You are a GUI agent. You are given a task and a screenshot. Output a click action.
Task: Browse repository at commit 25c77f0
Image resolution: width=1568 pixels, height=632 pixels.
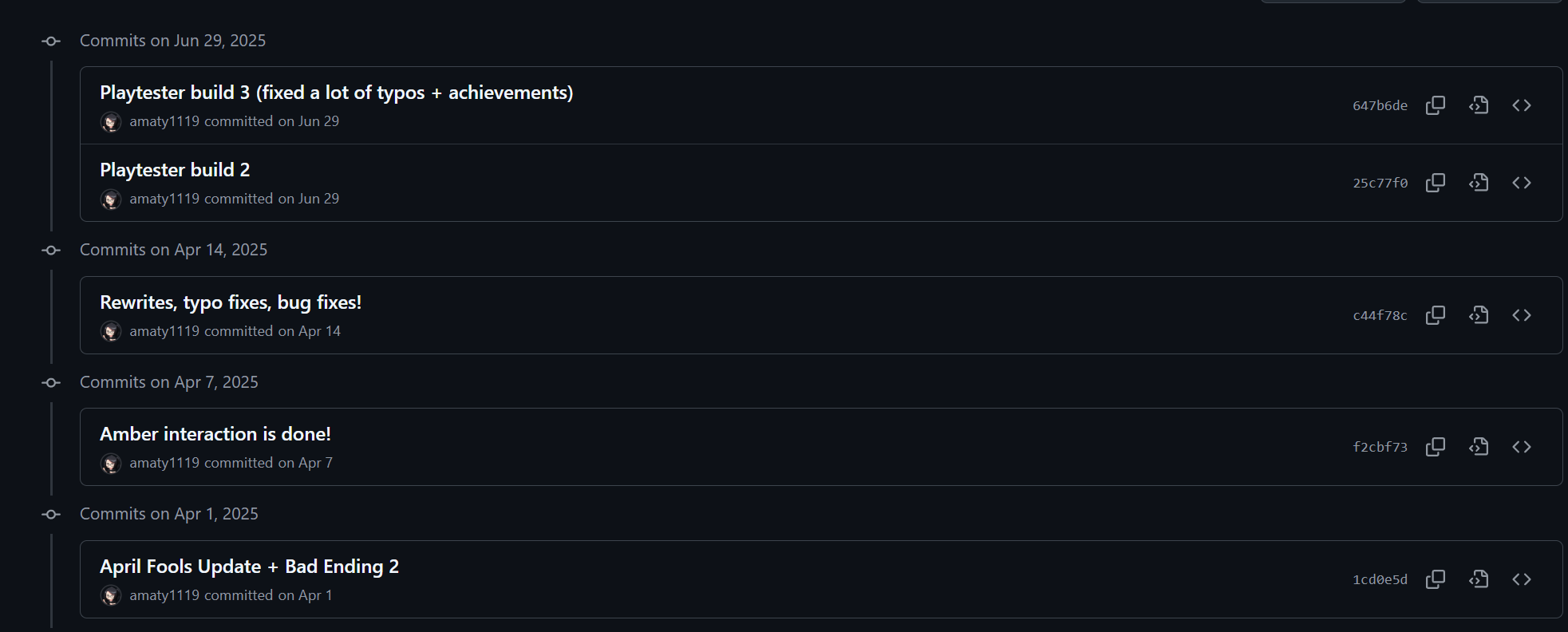(x=1522, y=183)
